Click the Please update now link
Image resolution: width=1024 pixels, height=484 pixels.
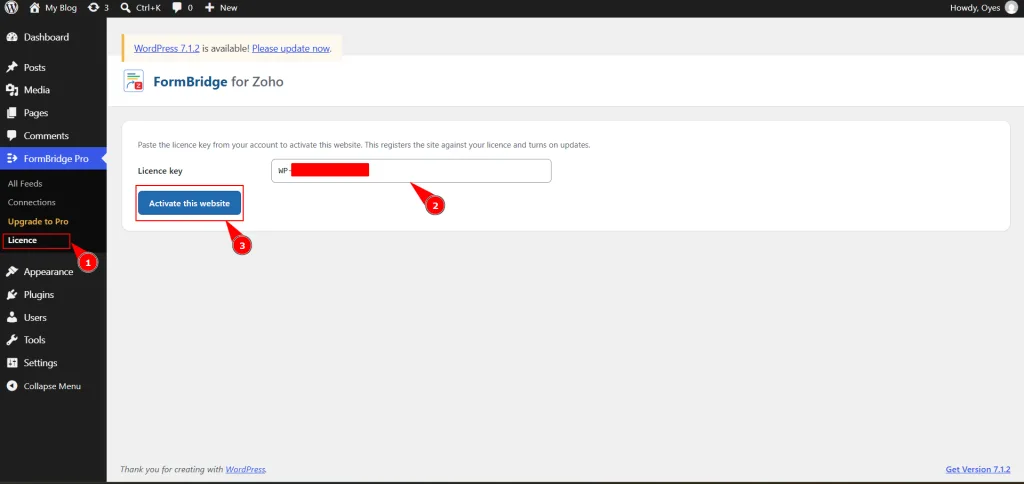291,48
